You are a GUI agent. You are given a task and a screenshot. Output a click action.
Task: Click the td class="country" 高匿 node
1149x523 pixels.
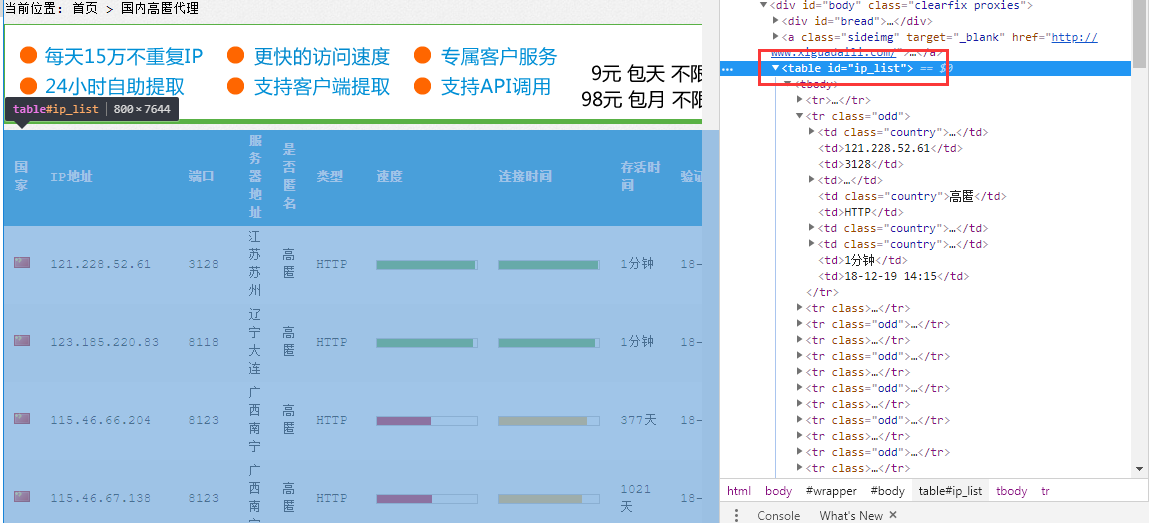tap(912, 196)
